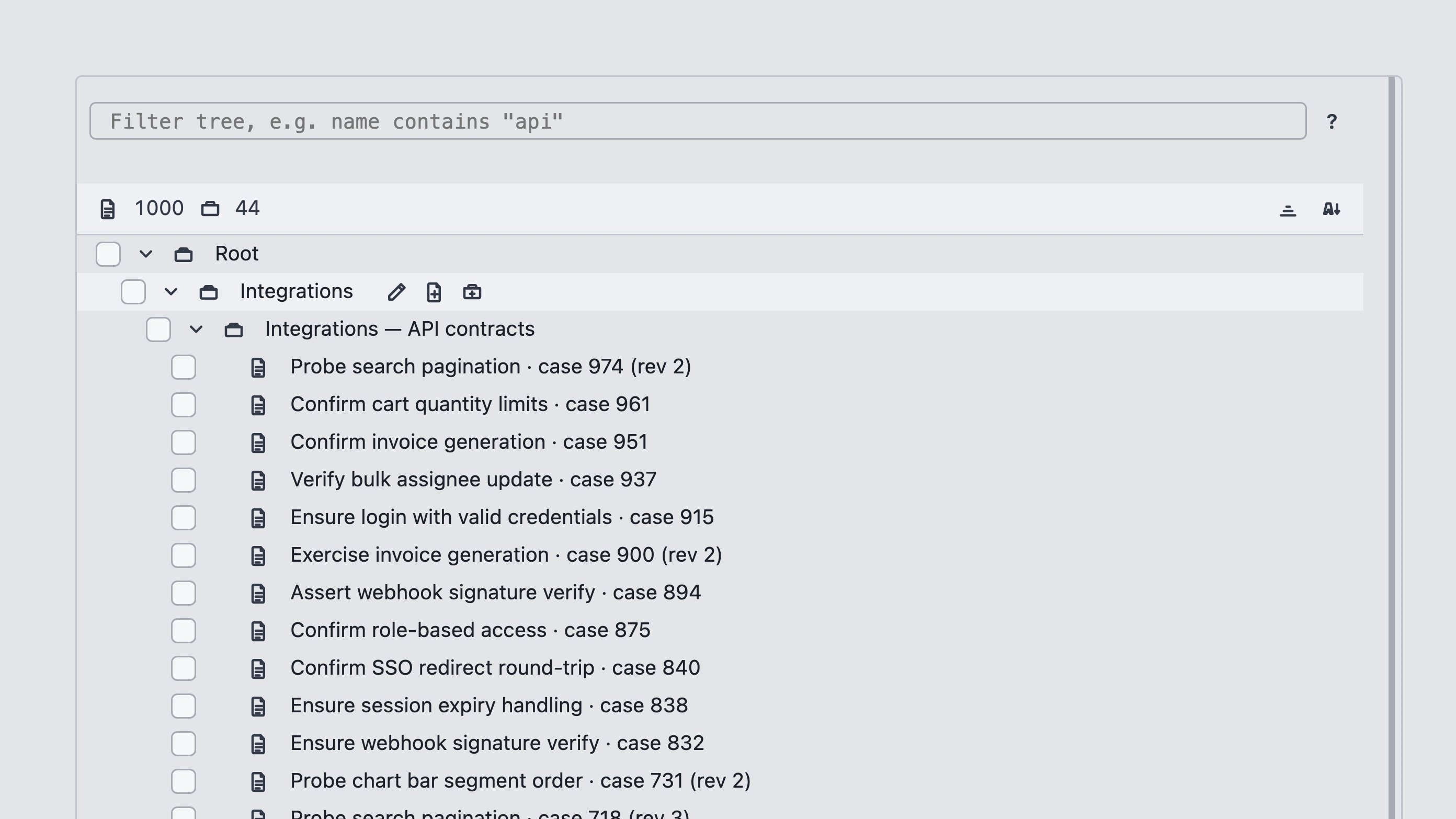
Task: Select Assert webhook signature verify case 894
Action: (495, 593)
